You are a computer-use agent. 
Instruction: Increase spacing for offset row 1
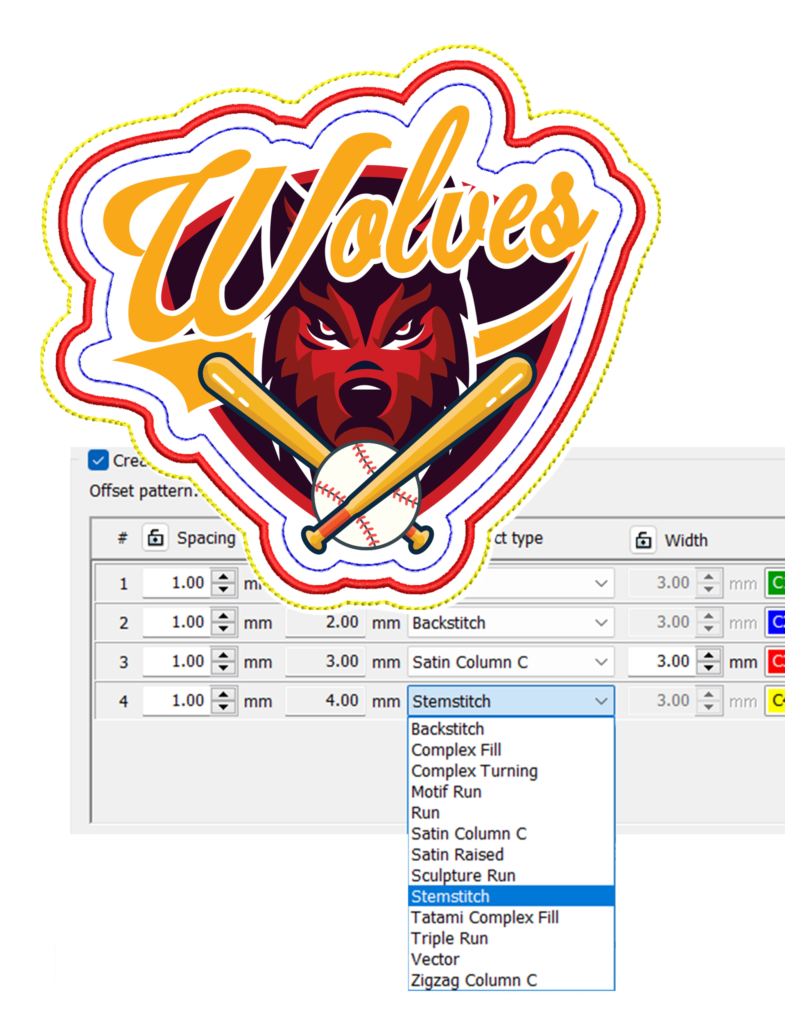pos(225,577)
